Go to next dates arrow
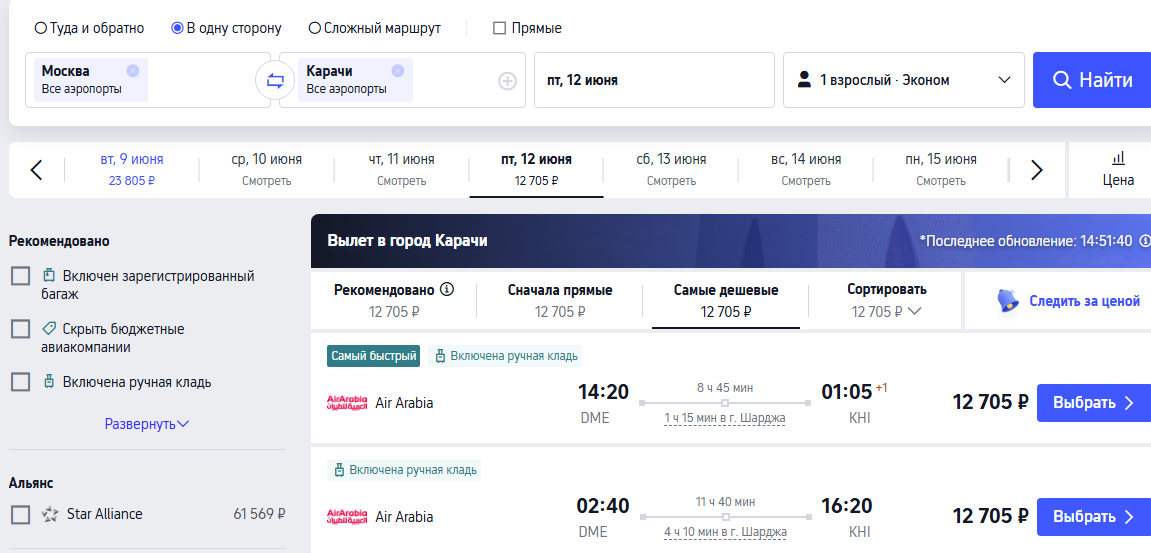This screenshot has width=1151, height=553. coord(1036,170)
